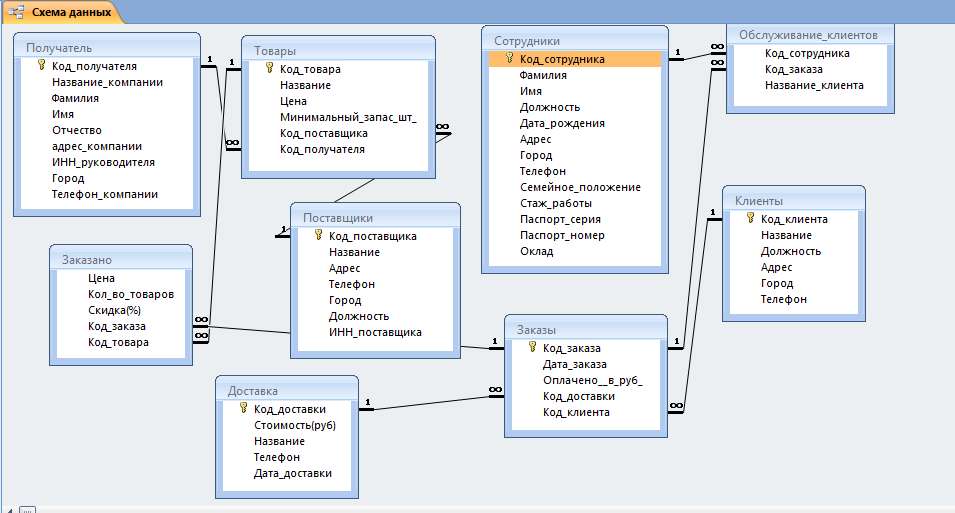Click the primary key icon of Код_товара

pos(270,69)
